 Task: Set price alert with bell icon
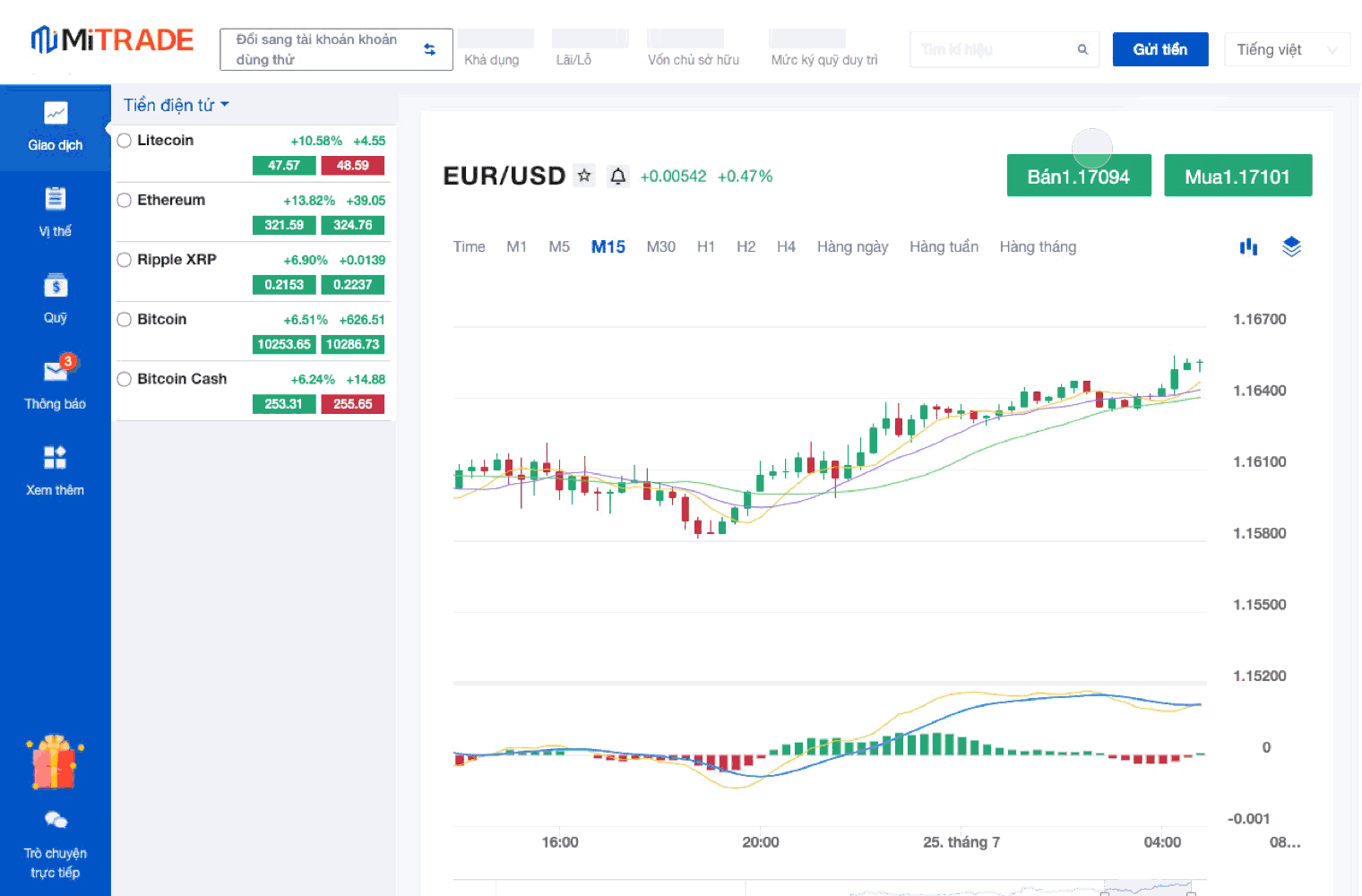tap(618, 177)
